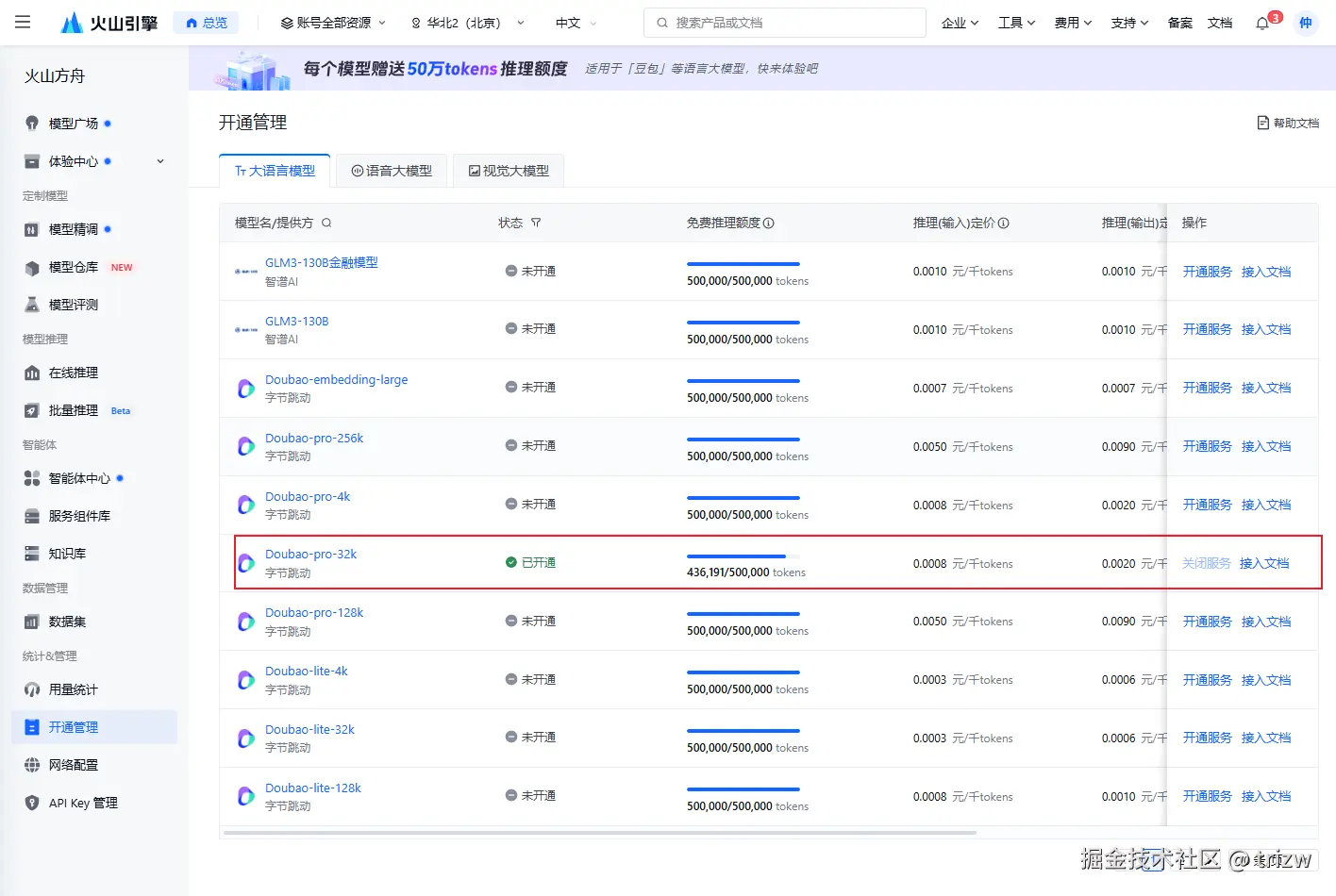Click the 0.0050 input price of Doubao-pro-256k
The width and height of the screenshot is (1336, 896).
coord(930,447)
